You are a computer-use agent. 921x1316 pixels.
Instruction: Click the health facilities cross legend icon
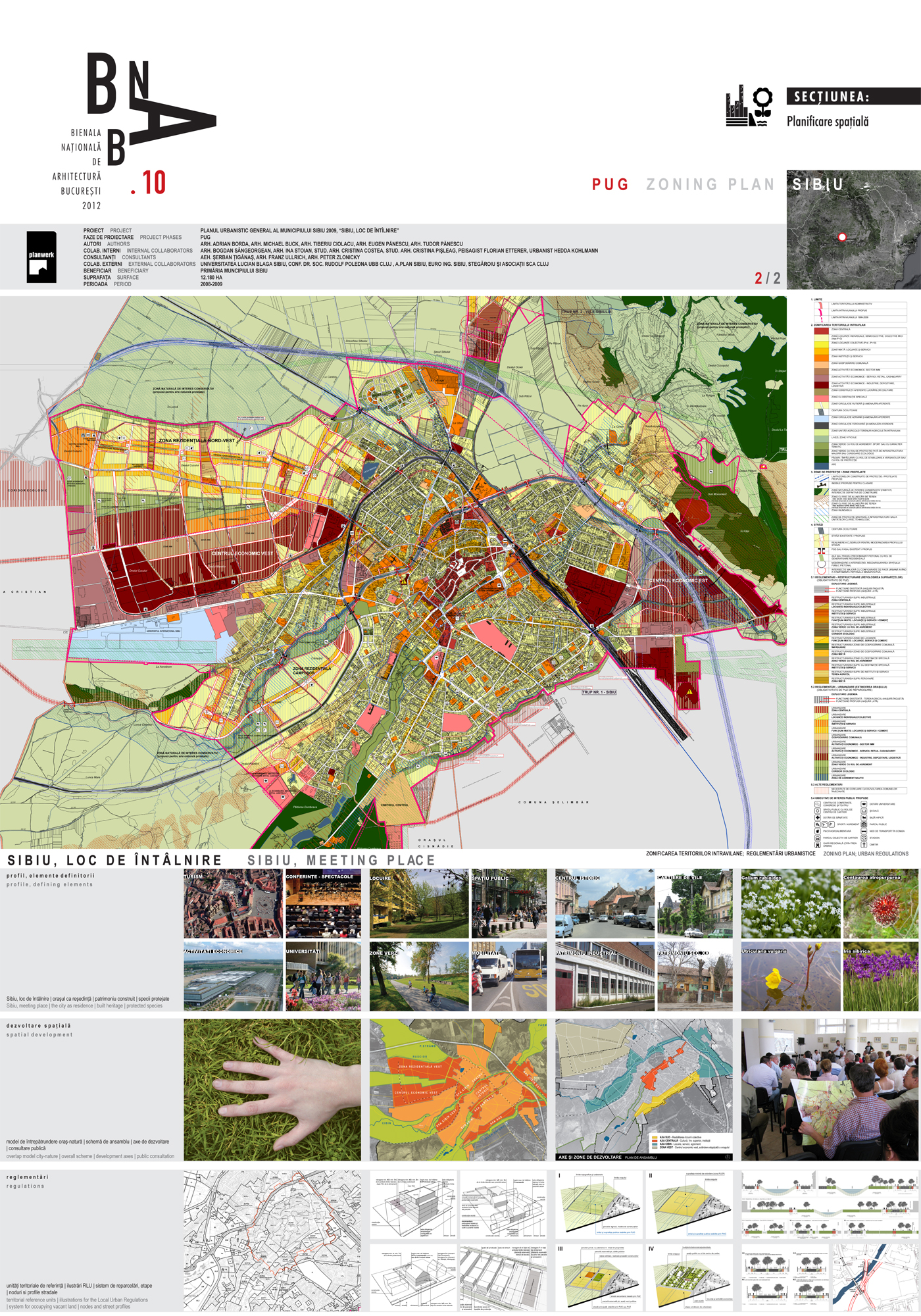click(x=818, y=818)
